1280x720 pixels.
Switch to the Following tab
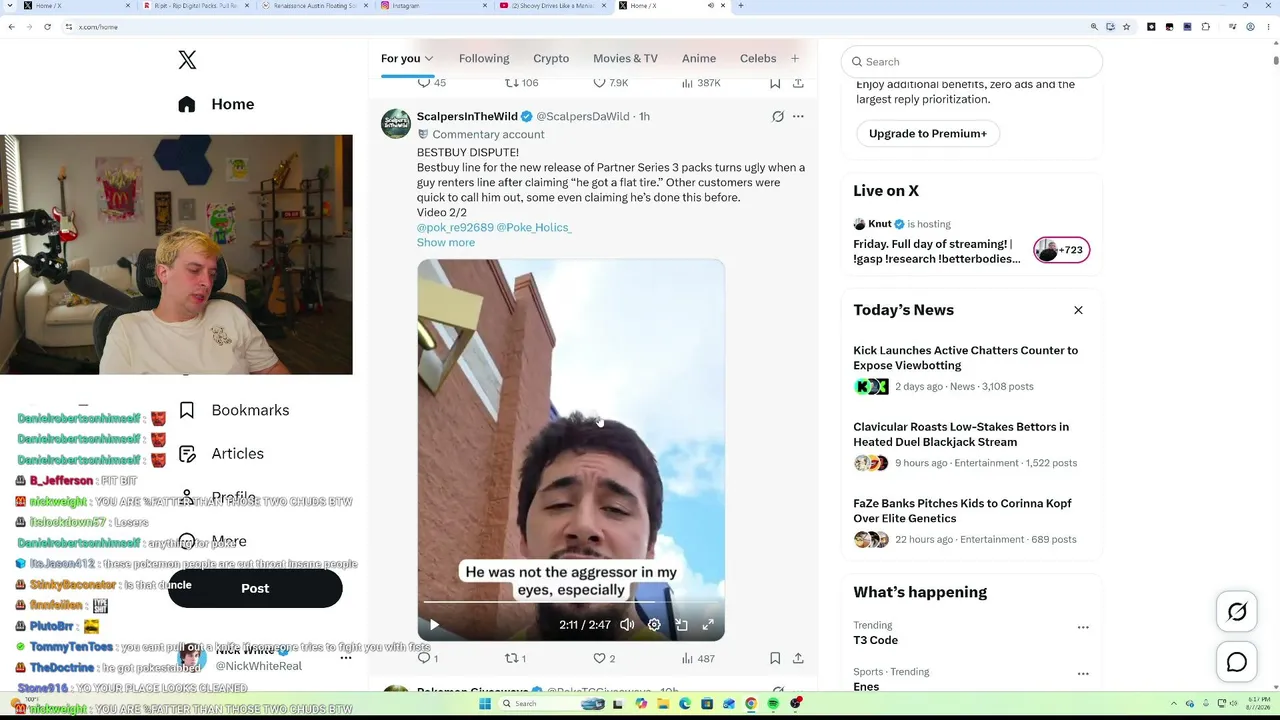pyautogui.click(x=484, y=58)
